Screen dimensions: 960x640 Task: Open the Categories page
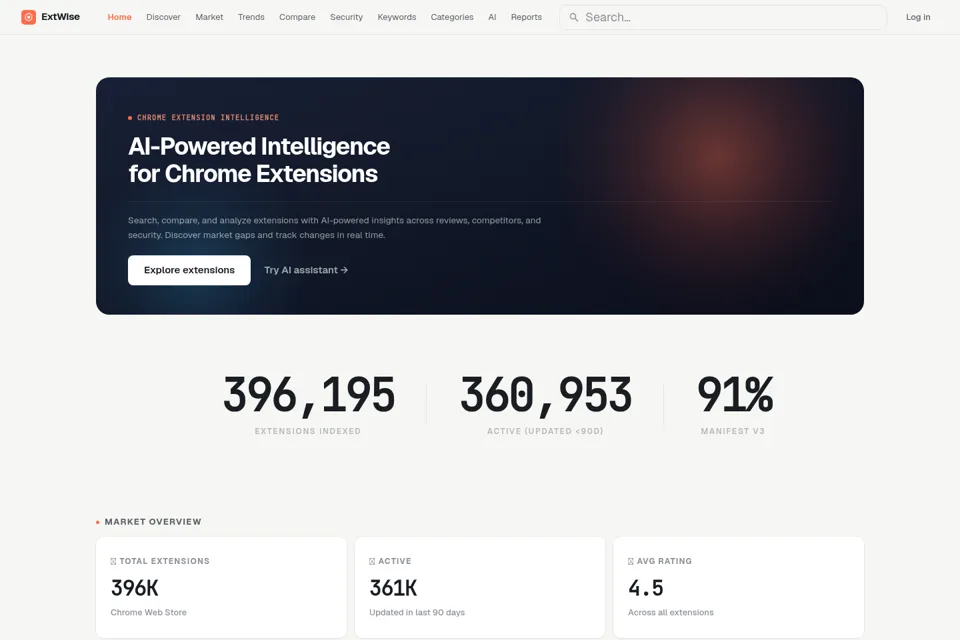pyautogui.click(x=452, y=17)
